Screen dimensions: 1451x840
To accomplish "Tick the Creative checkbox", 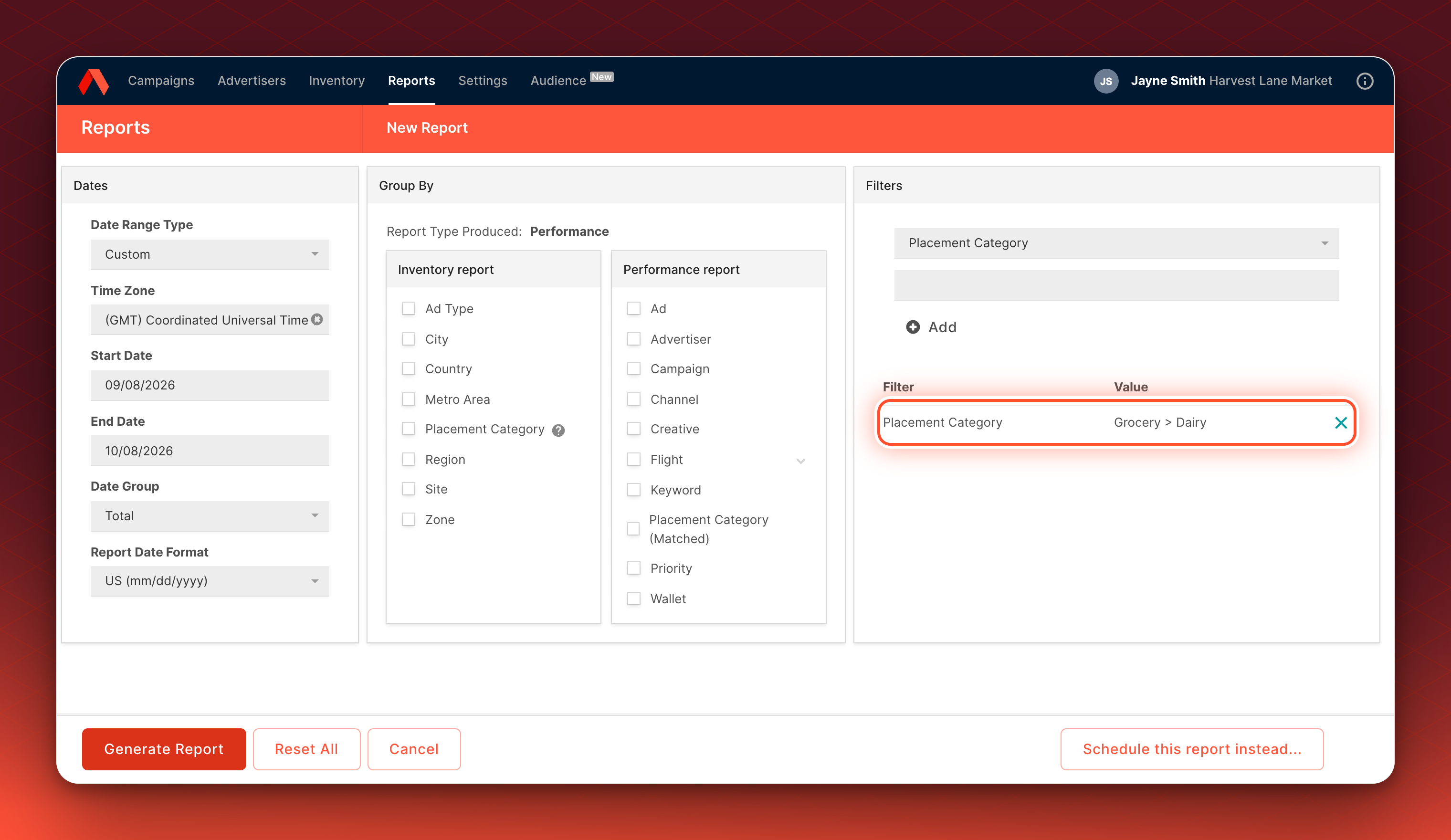I will (633, 429).
